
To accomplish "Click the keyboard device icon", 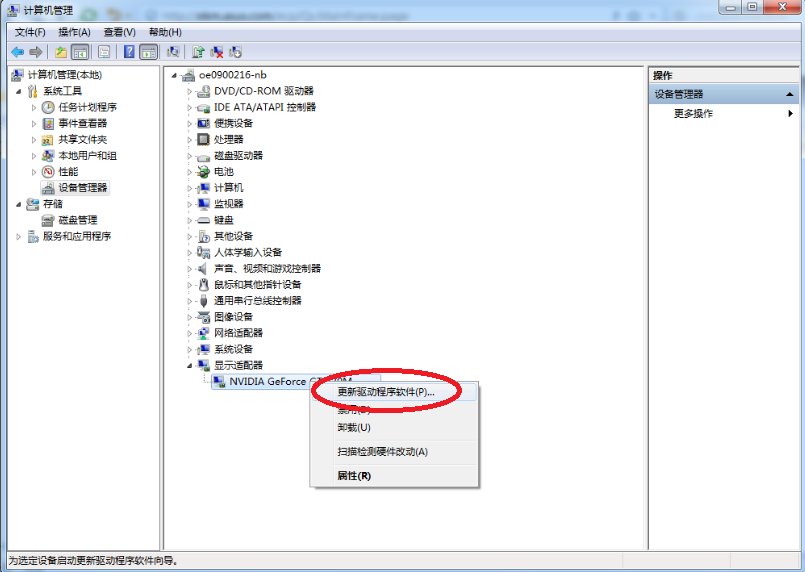I will (203, 220).
